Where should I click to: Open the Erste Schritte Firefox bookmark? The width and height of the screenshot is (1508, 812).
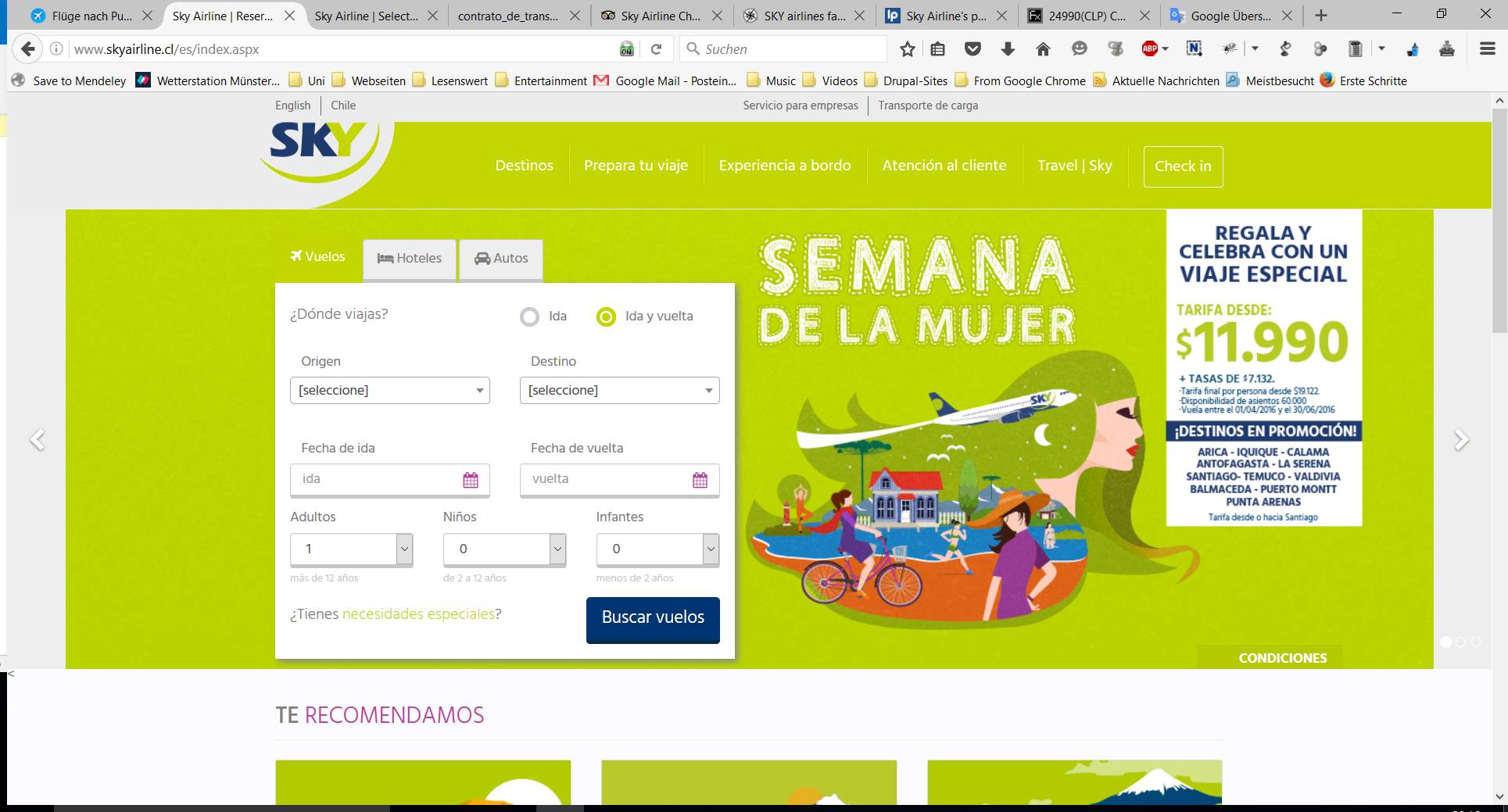(x=1363, y=80)
